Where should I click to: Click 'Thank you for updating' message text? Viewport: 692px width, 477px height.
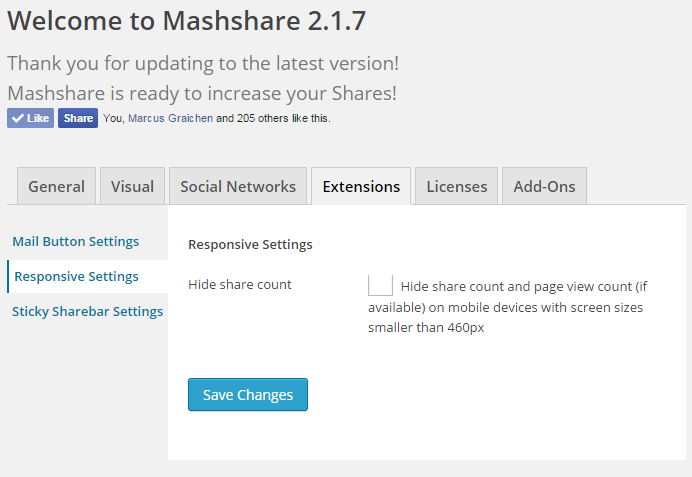203,64
